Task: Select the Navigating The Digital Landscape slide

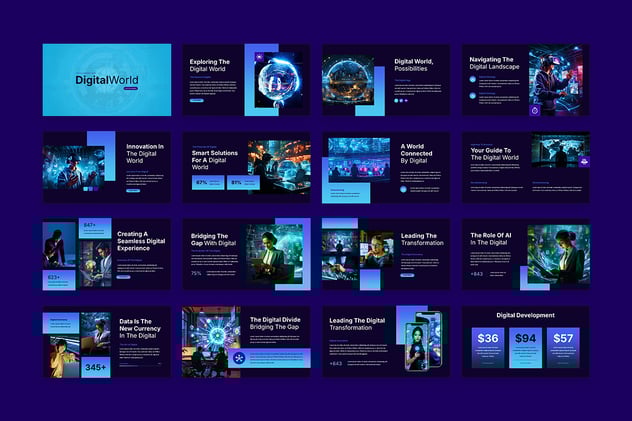Action: pos(524,79)
